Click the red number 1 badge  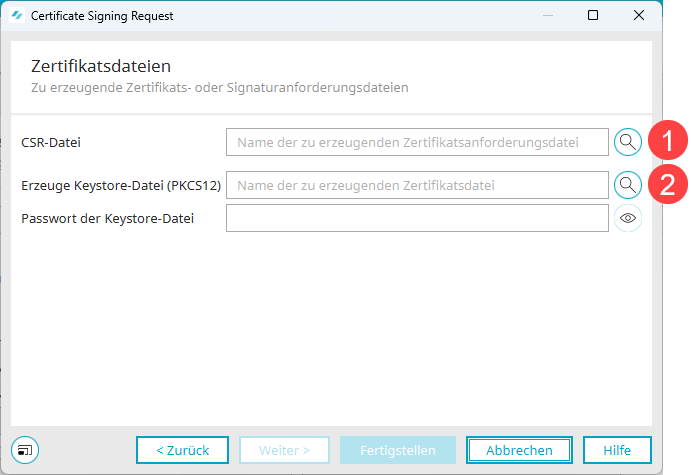coord(665,142)
